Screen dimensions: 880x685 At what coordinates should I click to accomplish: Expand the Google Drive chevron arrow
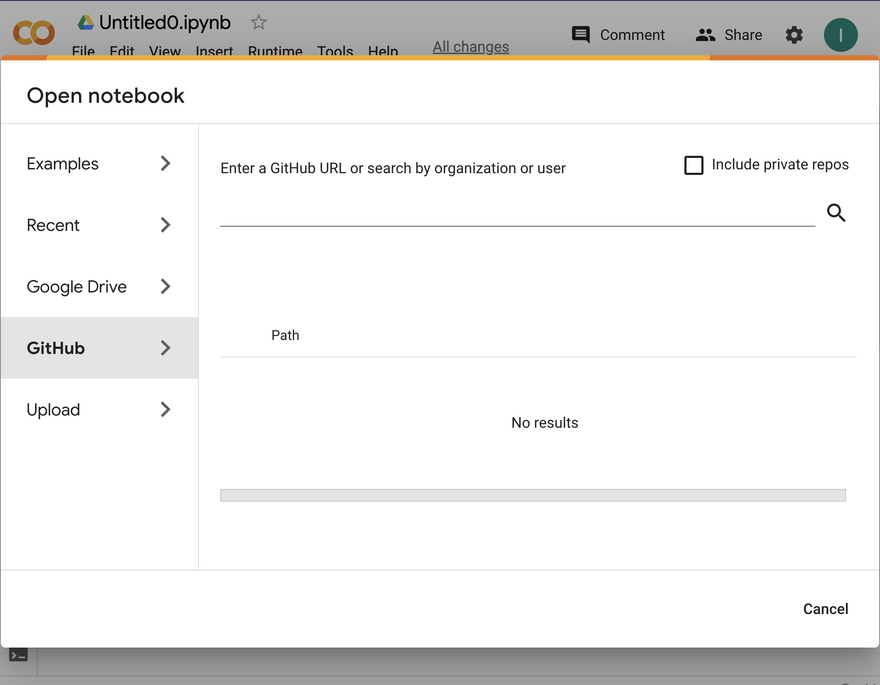point(165,287)
